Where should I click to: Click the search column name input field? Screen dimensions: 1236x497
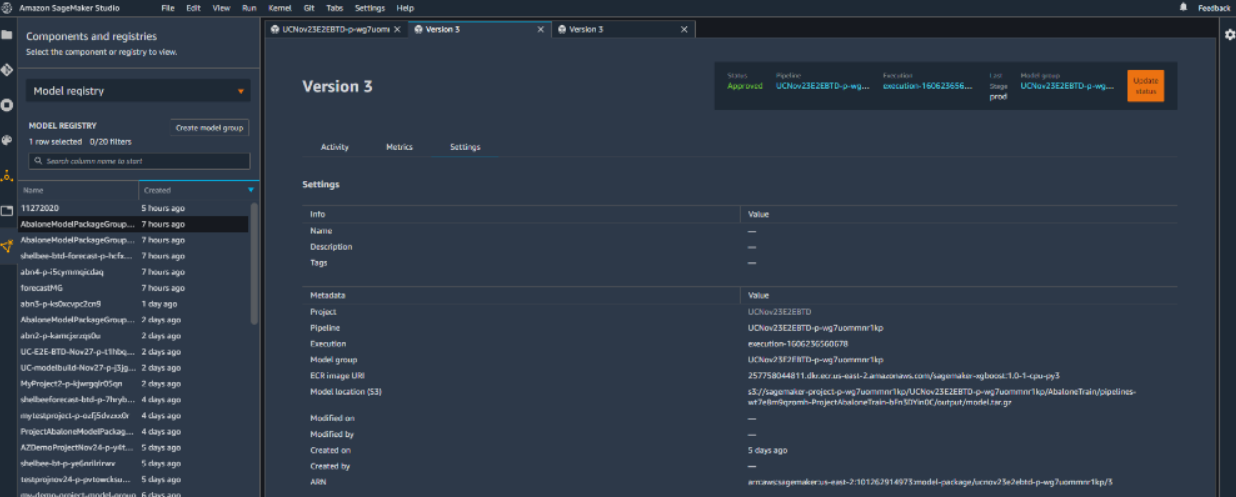139,161
